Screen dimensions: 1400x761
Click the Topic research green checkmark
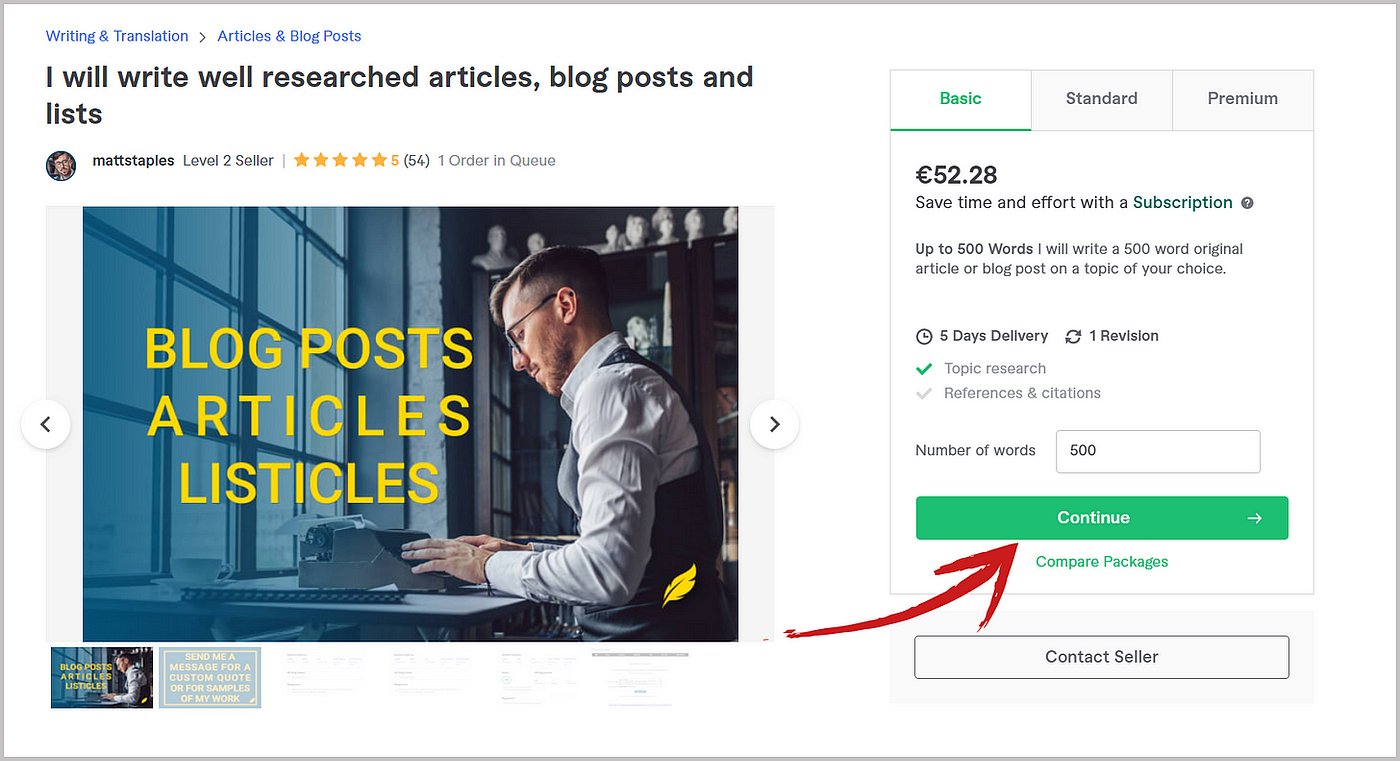924,369
